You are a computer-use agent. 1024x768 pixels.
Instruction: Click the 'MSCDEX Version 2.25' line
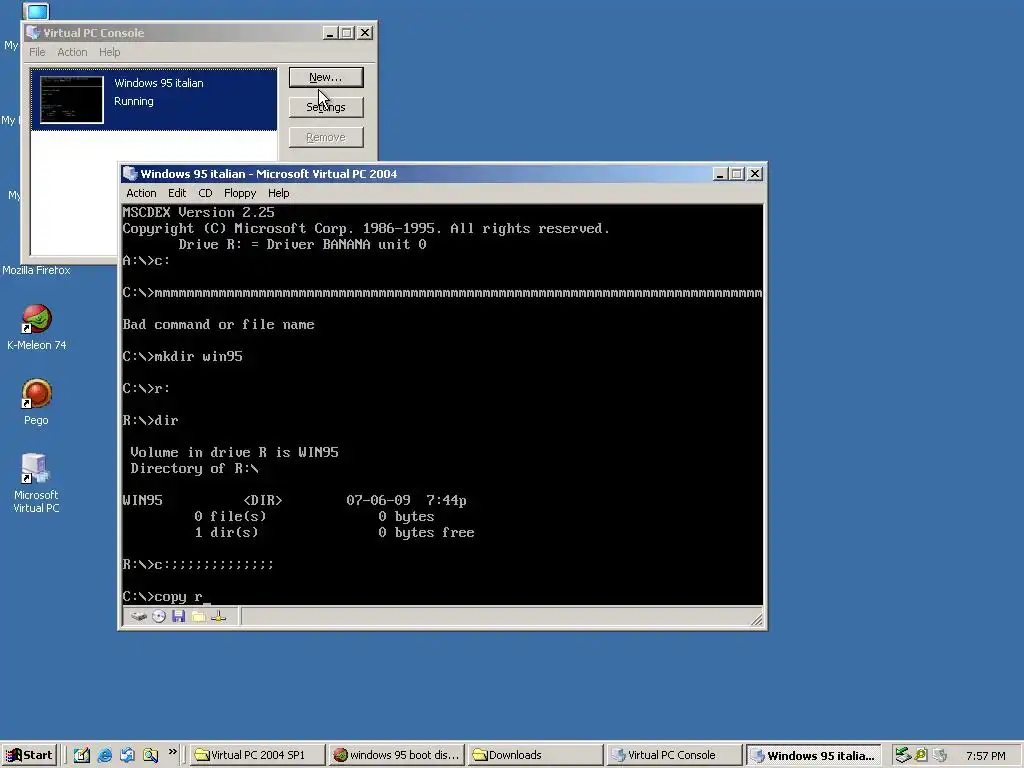pos(199,212)
